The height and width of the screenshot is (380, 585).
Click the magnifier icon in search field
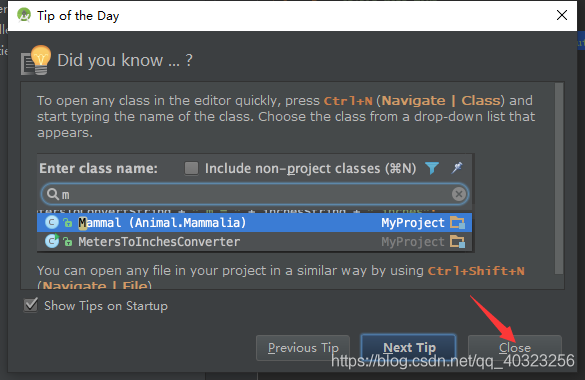[x=52, y=194]
